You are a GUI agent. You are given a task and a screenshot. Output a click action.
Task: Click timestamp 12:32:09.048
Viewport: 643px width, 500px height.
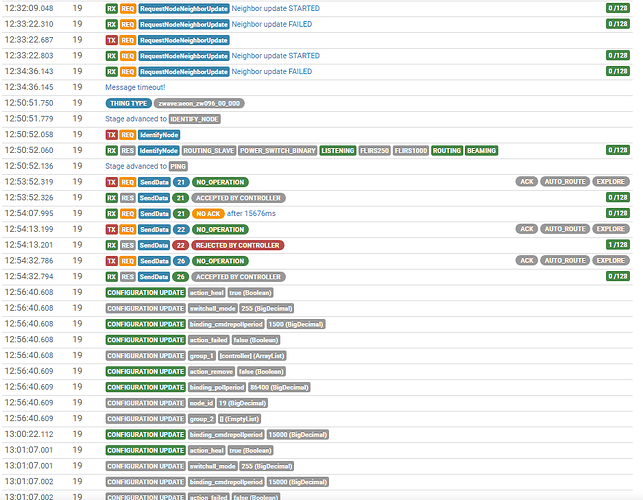(x=29, y=8)
